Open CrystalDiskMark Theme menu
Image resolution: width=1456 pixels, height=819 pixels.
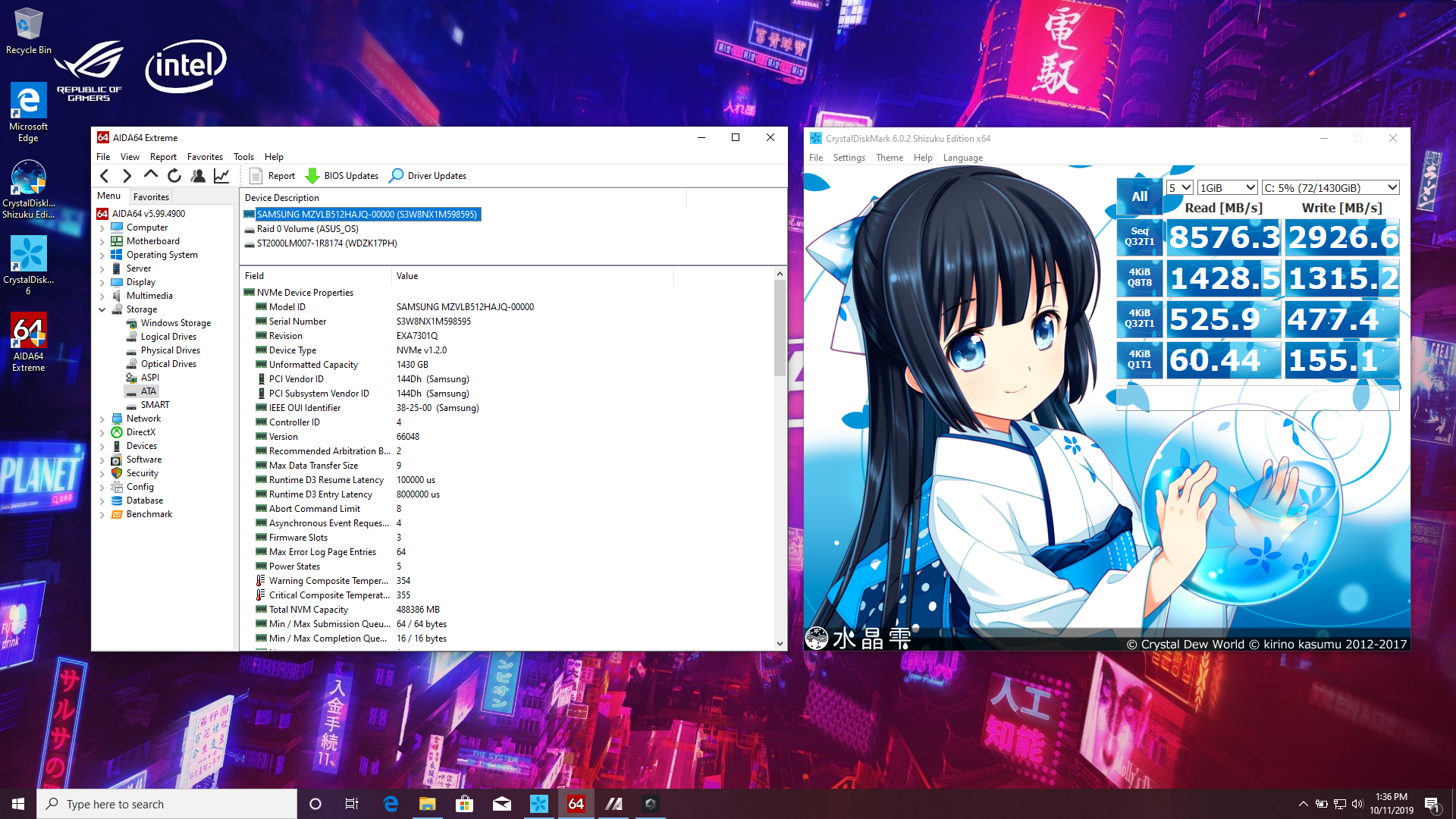click(x=889, y=158)
